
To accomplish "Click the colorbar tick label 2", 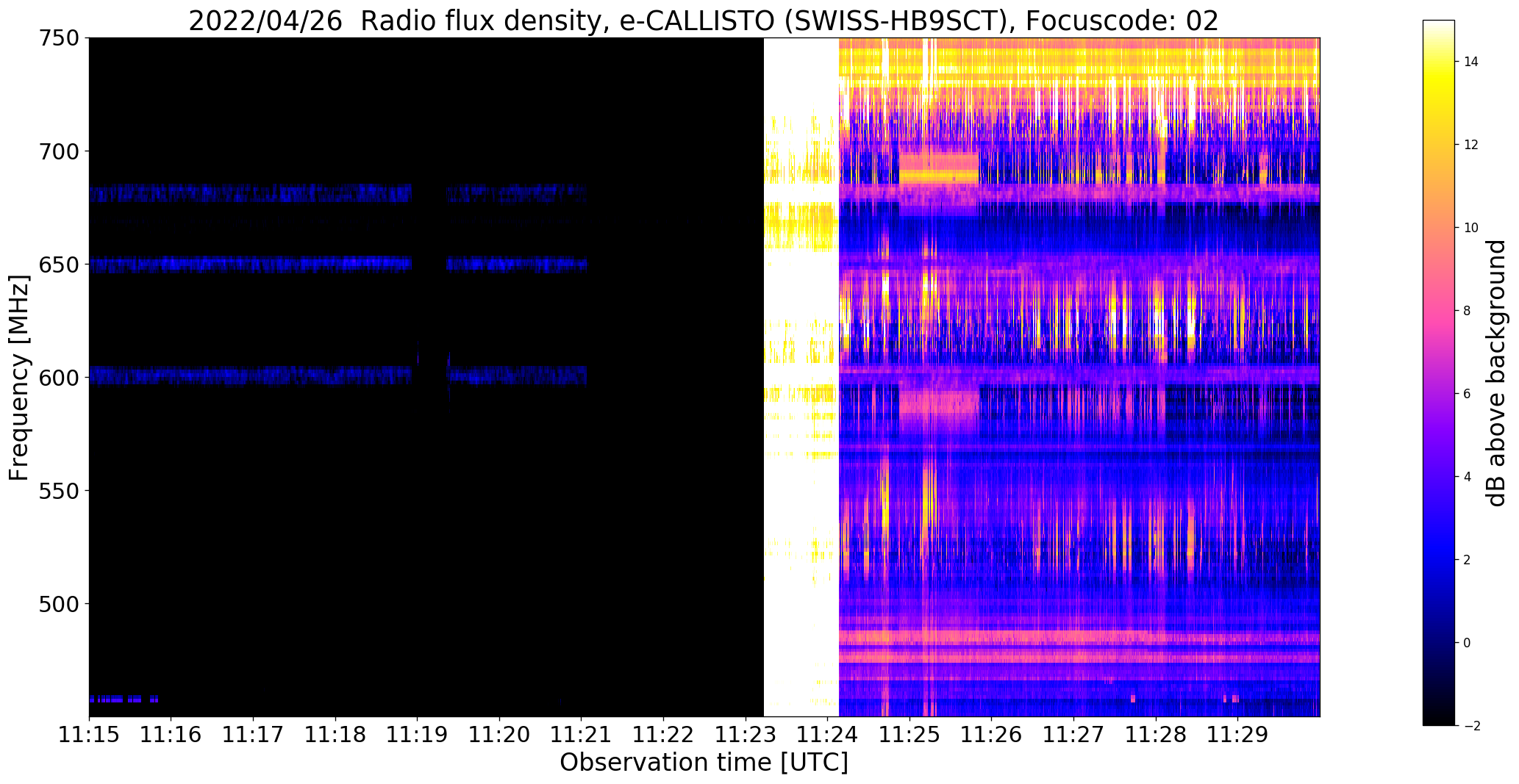I will [x=1468, y=560].
